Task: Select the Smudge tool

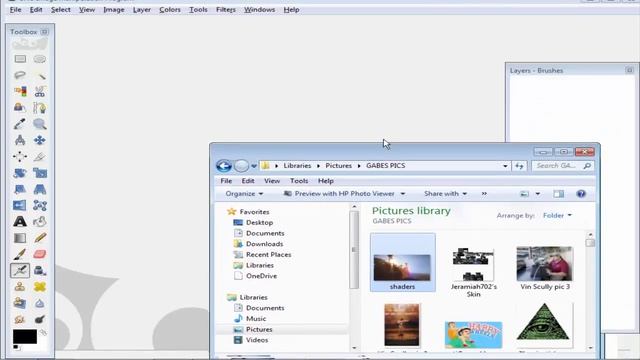Action: pyautogui.click(x=20, y=319)
